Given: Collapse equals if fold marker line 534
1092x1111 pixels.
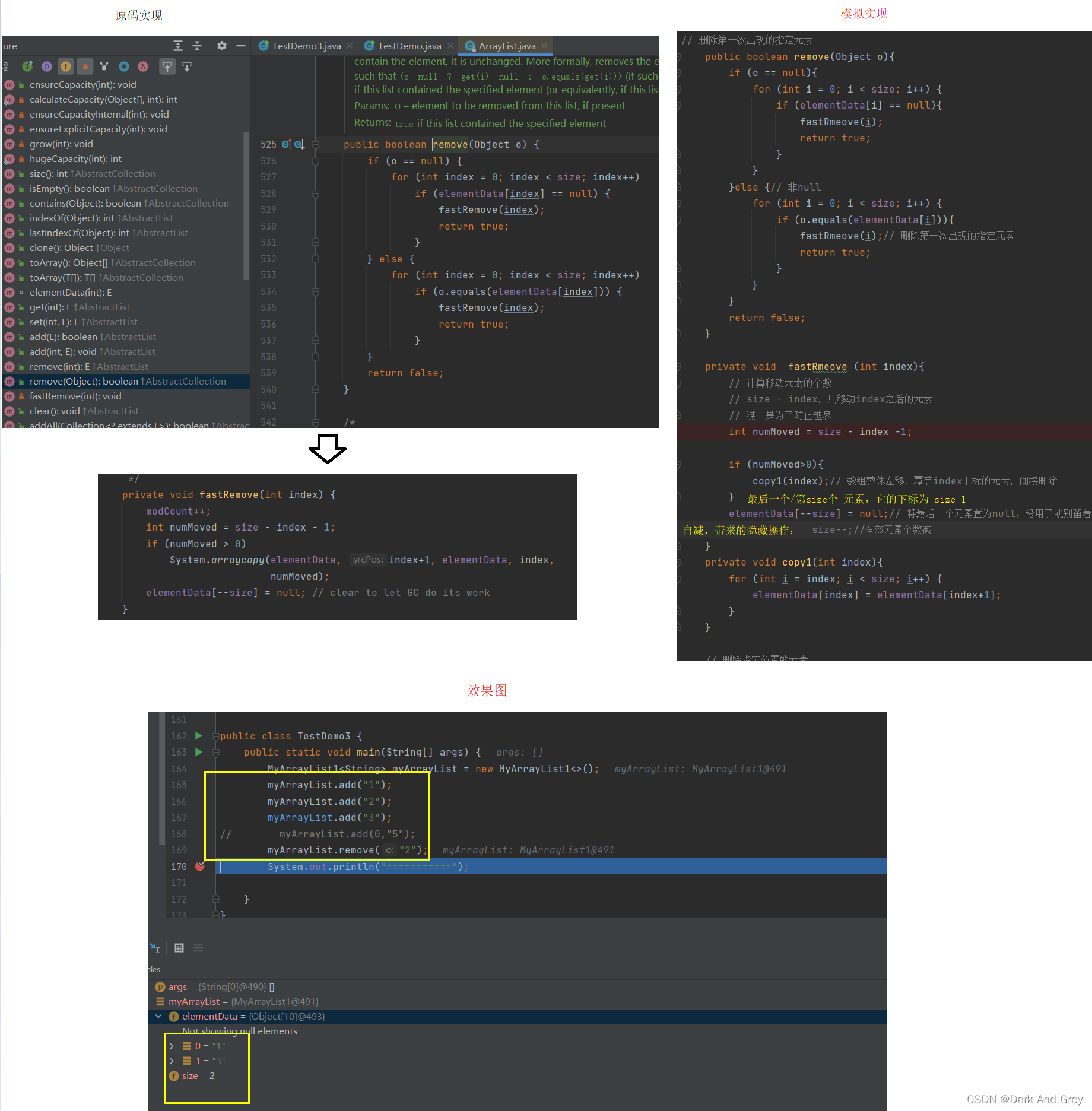Looking at the screenshot, I should coord(316,291).
